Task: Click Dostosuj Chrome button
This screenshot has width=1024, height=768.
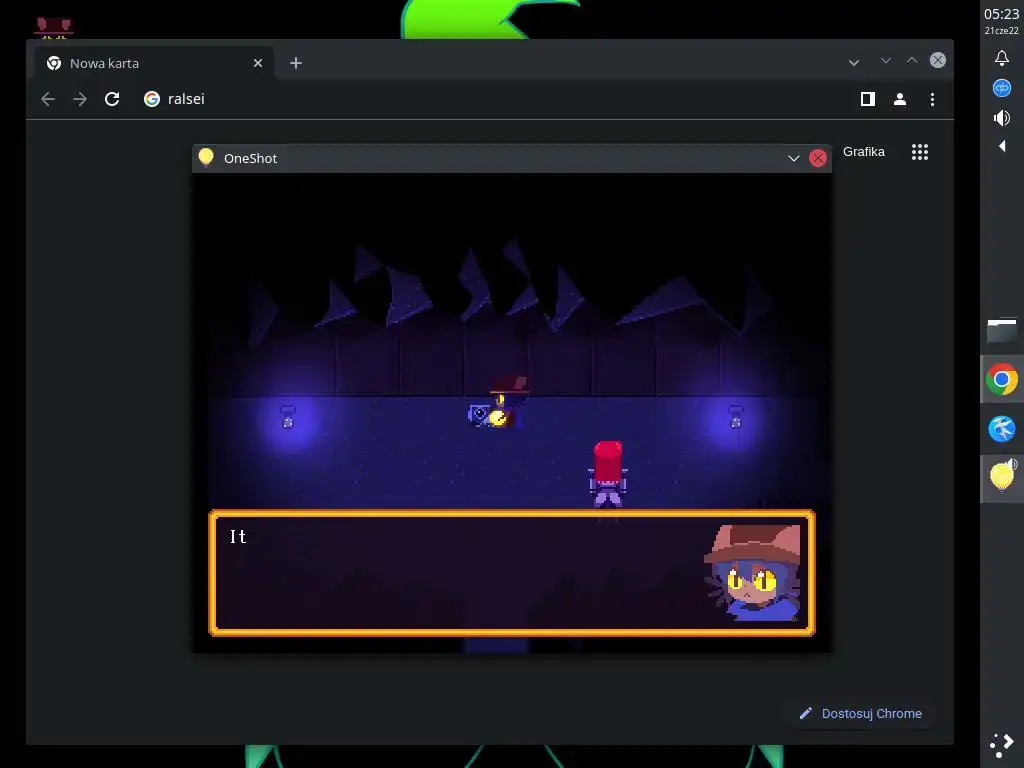Action: coord(861,714)
